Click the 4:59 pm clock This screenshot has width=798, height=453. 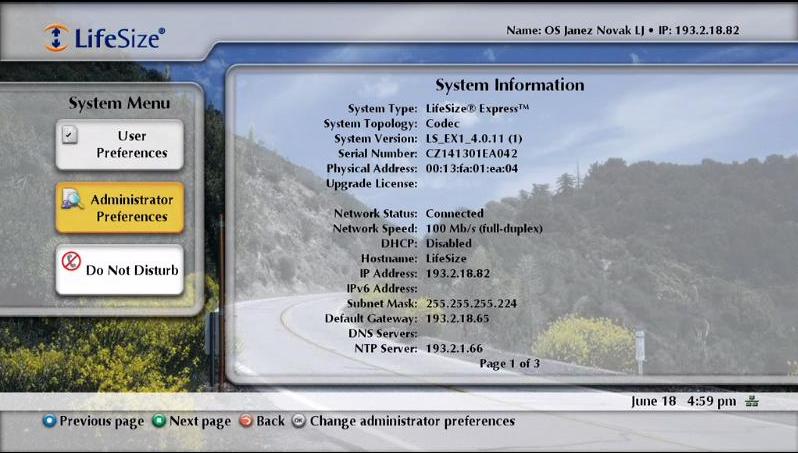[711, 401]
